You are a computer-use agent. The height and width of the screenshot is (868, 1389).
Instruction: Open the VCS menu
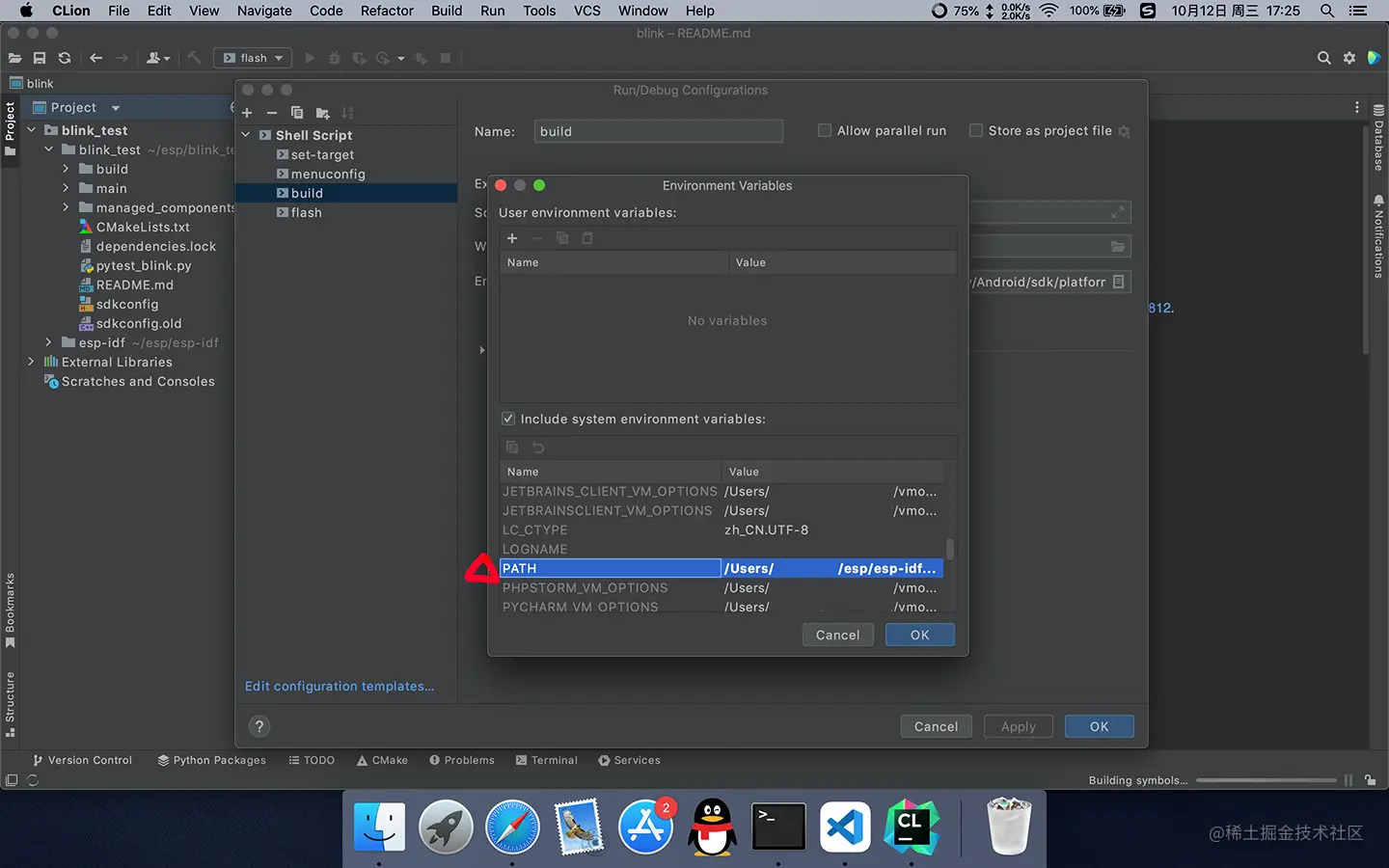click(586, 11)
